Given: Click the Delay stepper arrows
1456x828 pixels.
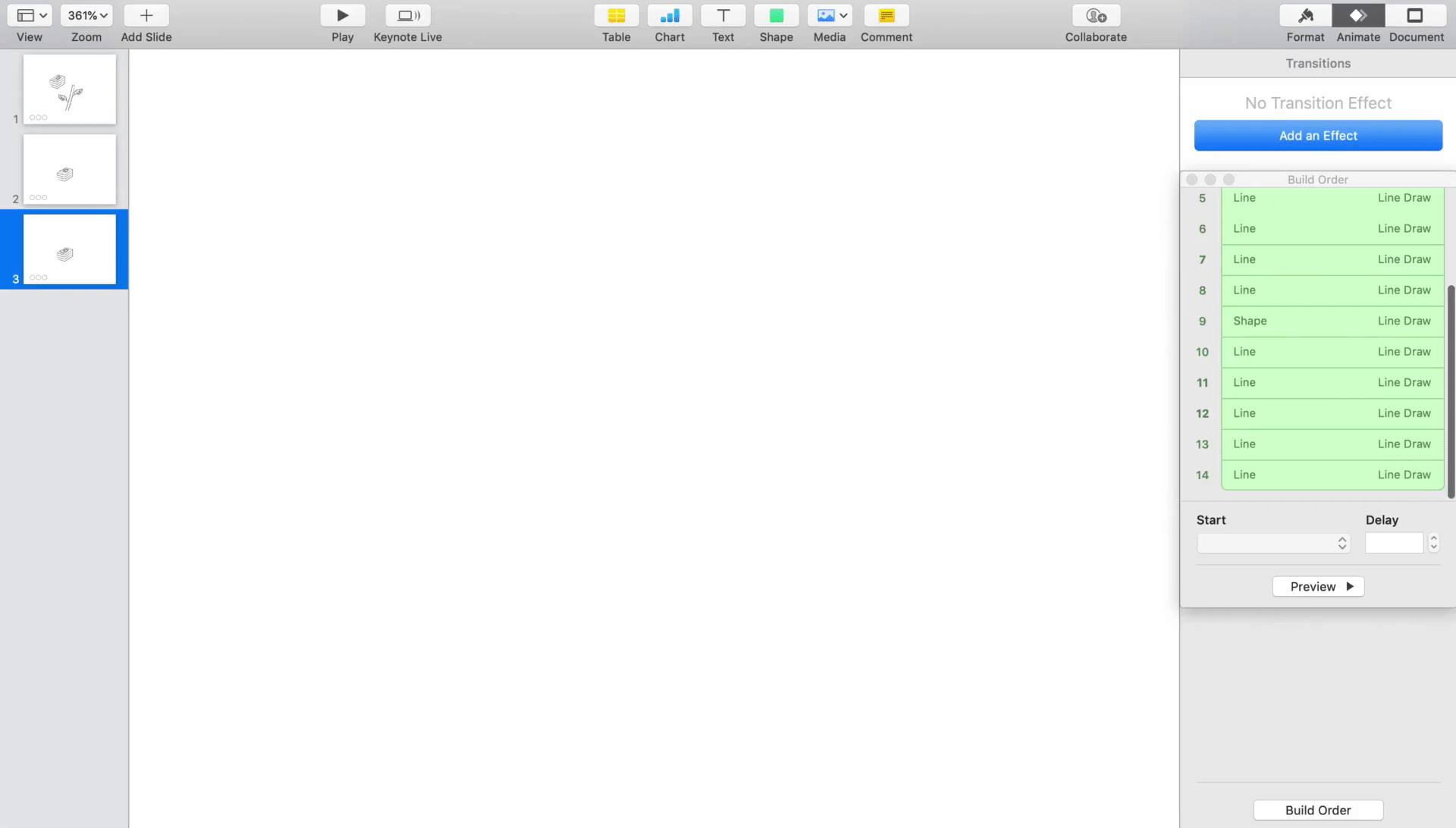Looking at the screenshot, I should click(x=1433, y=543).
